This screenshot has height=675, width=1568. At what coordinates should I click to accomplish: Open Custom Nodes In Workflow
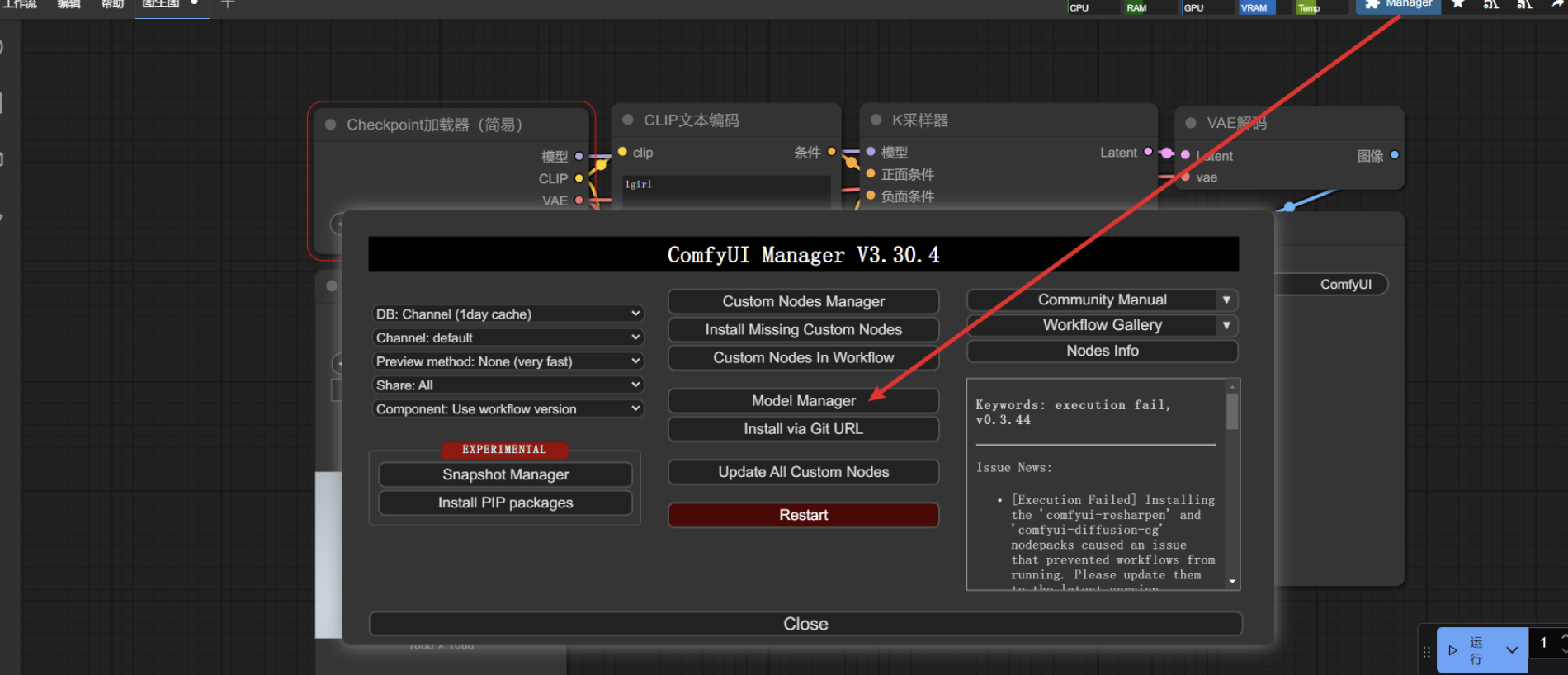[804, 357]
